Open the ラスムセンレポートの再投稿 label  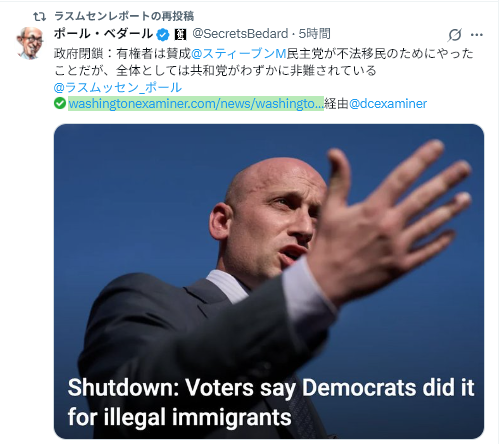[124, 16]
